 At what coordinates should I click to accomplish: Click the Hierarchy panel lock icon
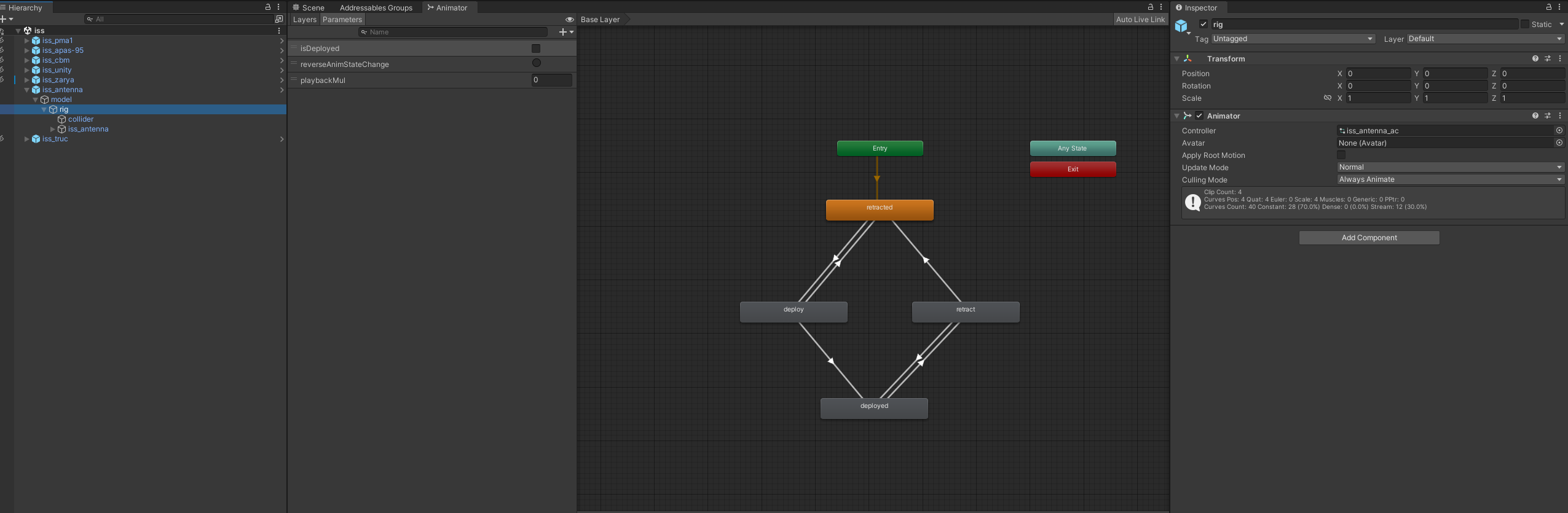pos(268,7)
